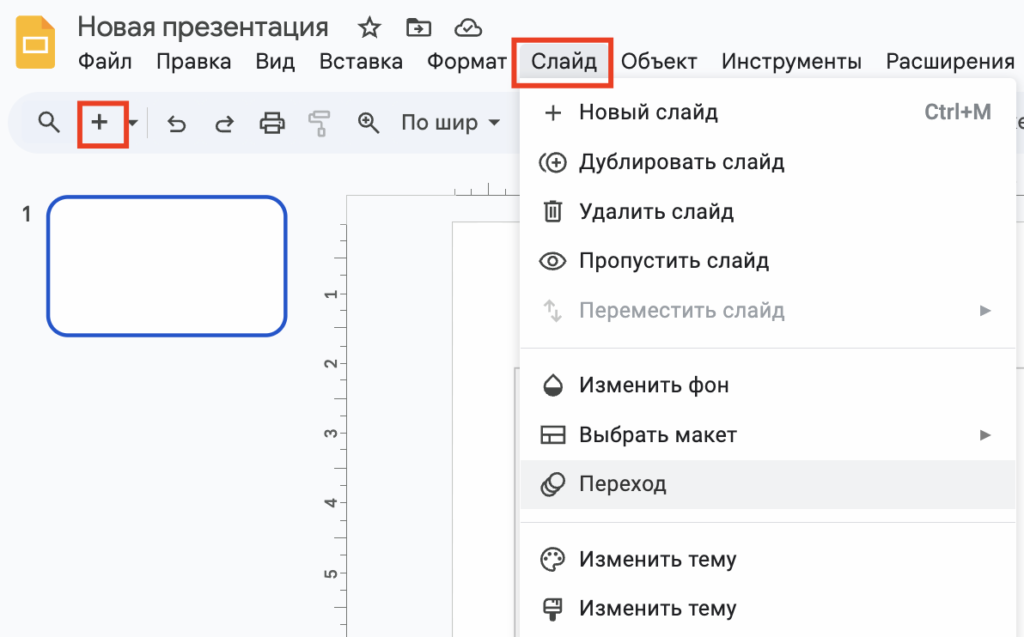Click the cloud document status icon
Image resolution: width=1024 pixels, height=637 pixels.
point(464,27)
